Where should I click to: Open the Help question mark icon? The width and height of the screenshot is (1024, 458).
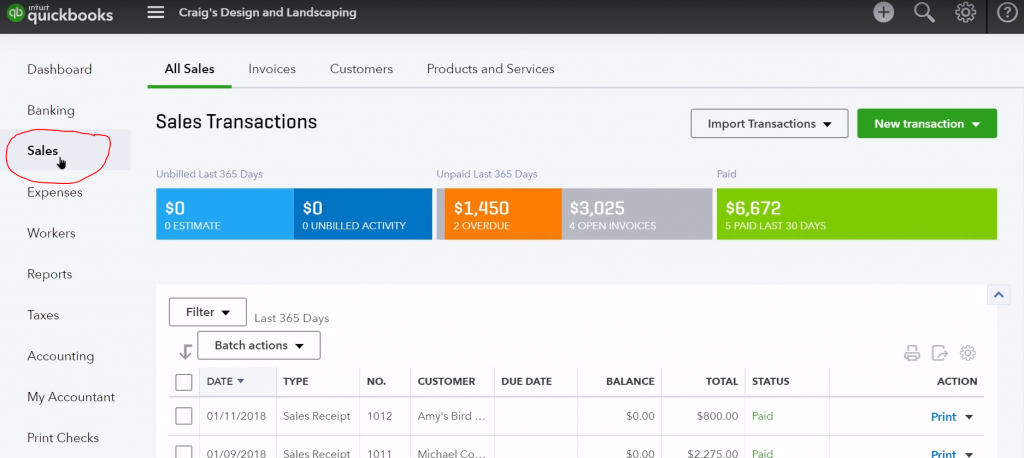pos(1006,13)
